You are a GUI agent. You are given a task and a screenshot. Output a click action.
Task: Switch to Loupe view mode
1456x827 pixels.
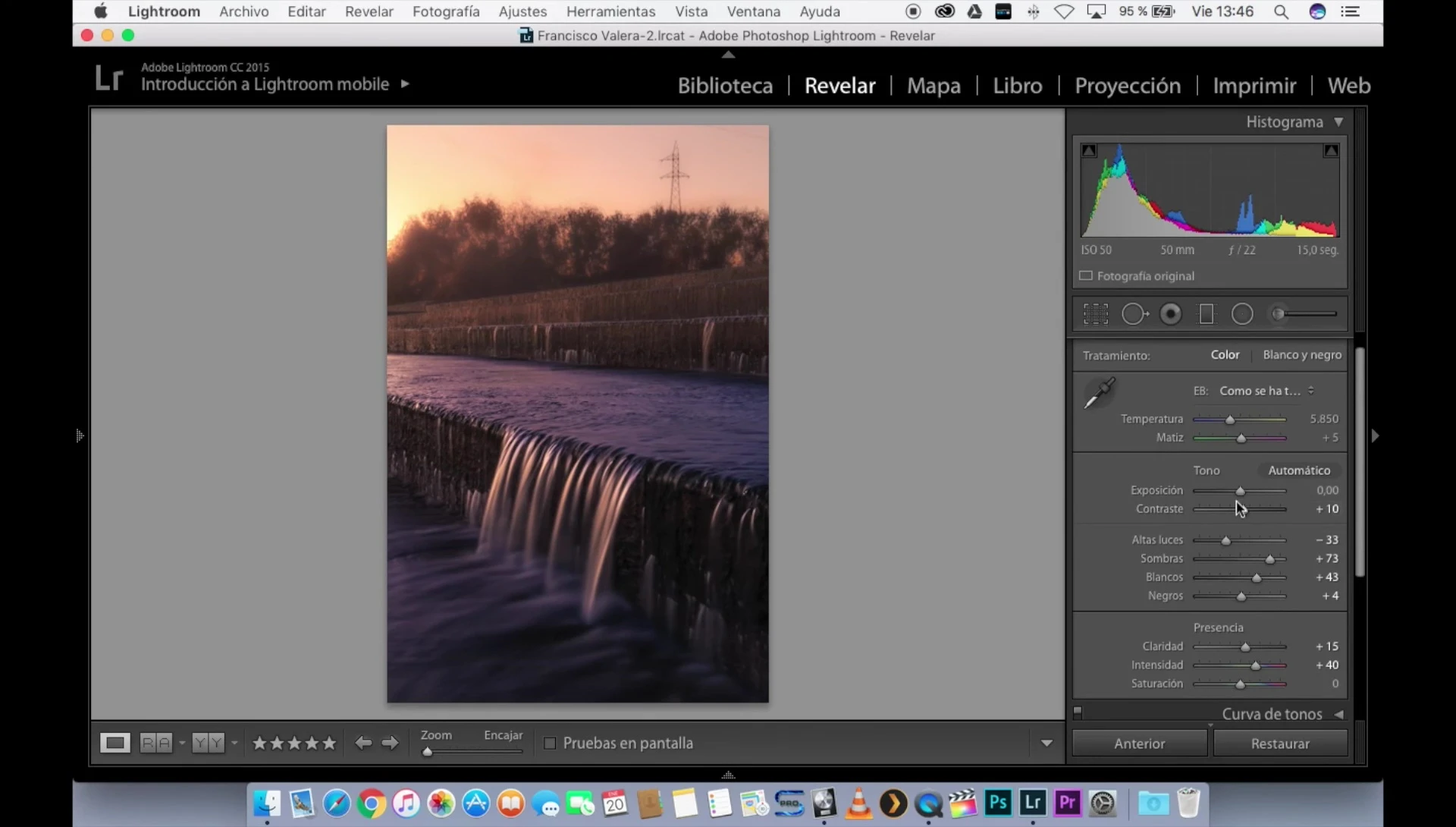(x=115, y=743)
